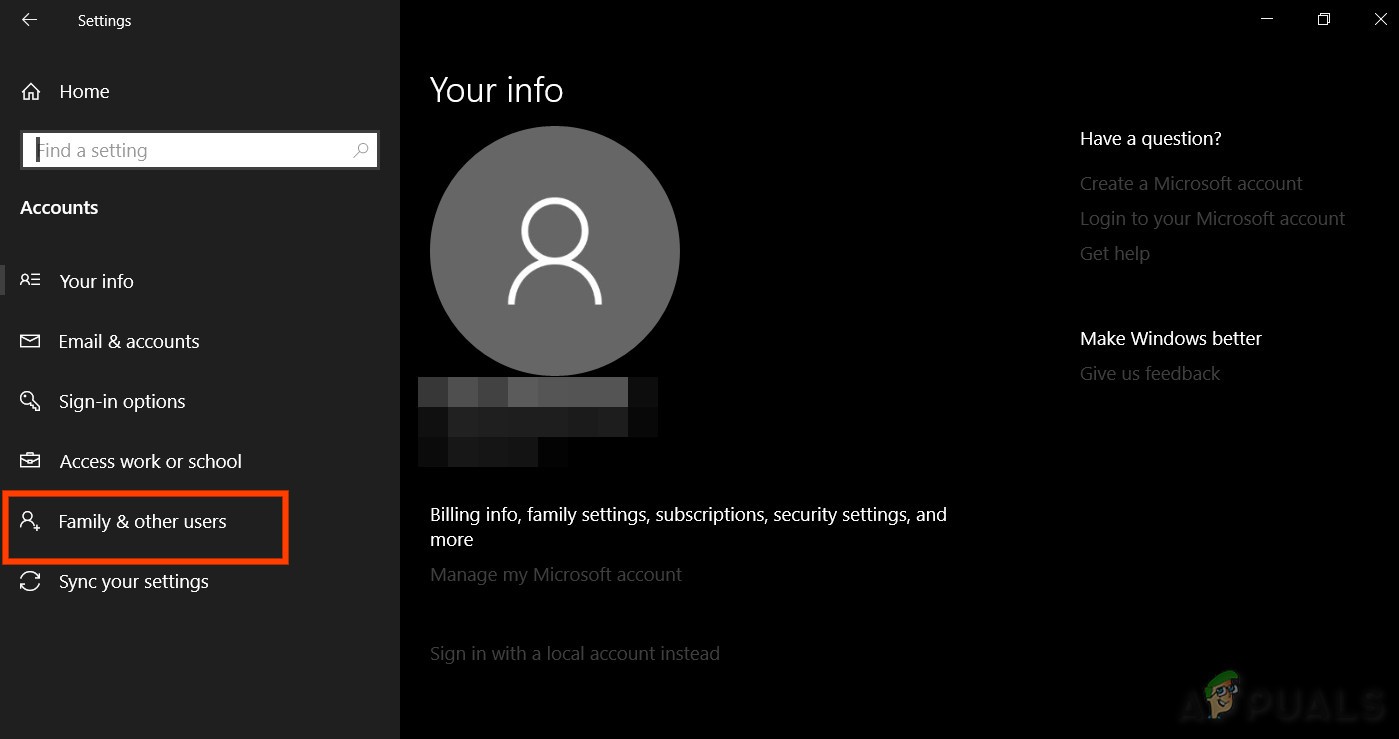
Task: Click the Email & accounts envelope icon
Action: (30, 341)
